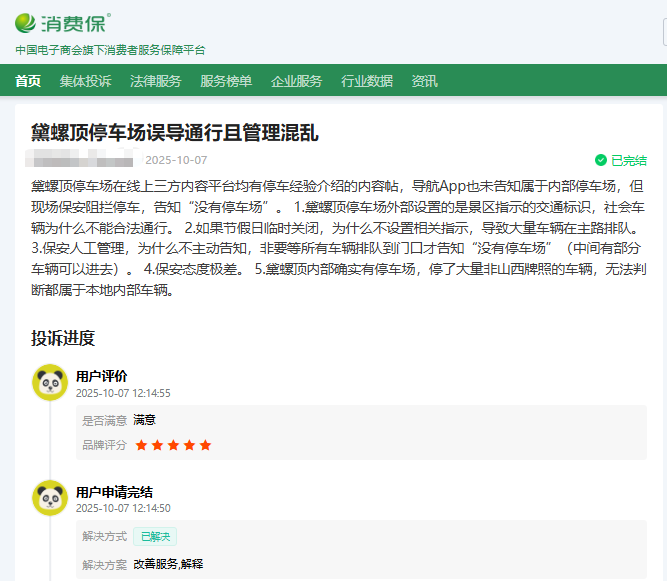This screenshot has height=581, width=667.
Task: Click the 投诉进度 section heading
Action: pos(63,338)
